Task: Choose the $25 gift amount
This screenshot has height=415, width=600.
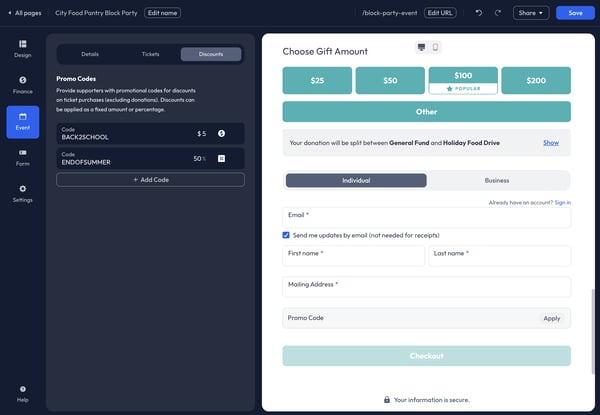Action: tap(317, 80)
